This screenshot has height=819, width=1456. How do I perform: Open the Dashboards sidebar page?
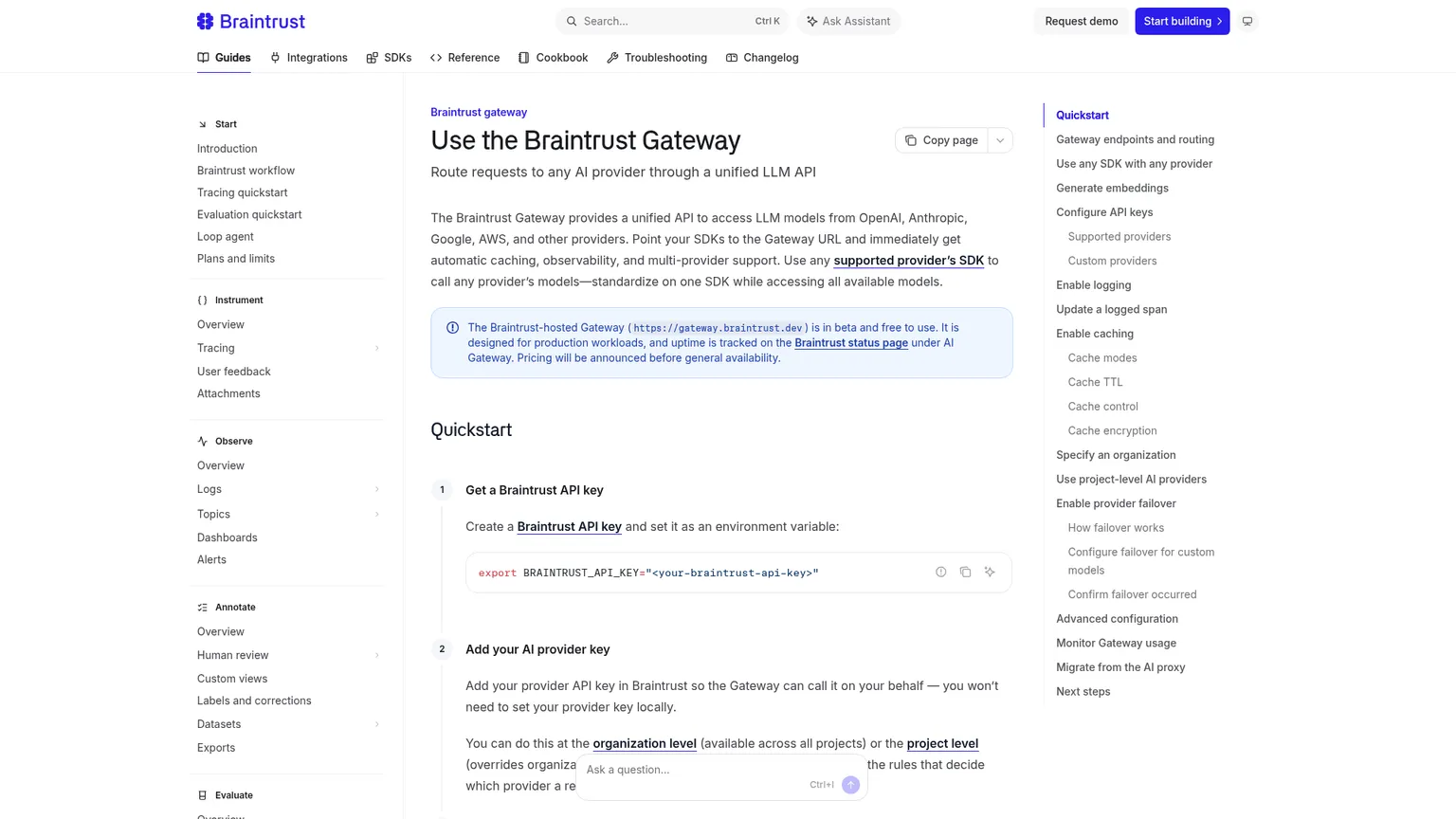(227, 537)
